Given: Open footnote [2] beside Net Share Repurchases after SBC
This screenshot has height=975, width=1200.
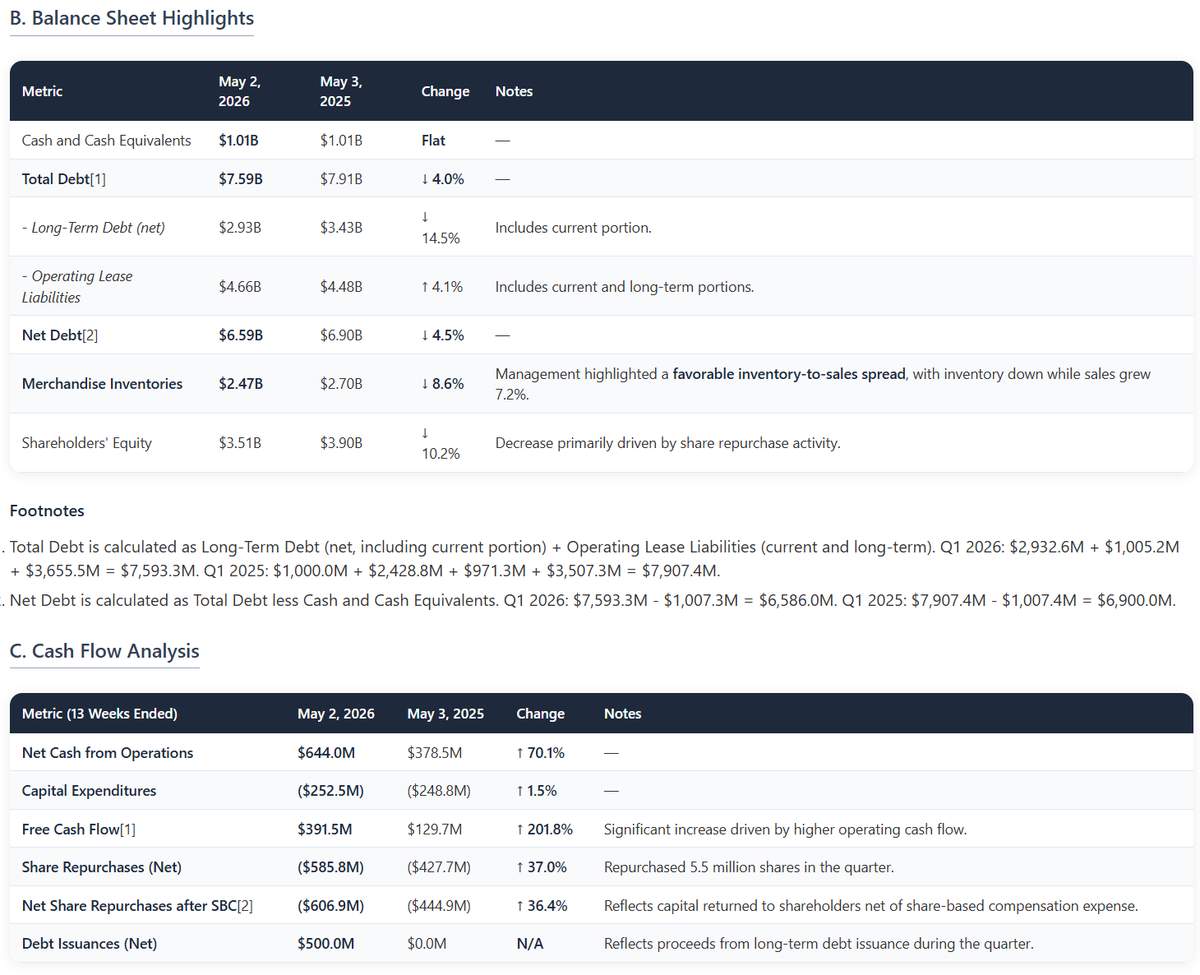Looking at the screenshot, I should tap(245, 905).
